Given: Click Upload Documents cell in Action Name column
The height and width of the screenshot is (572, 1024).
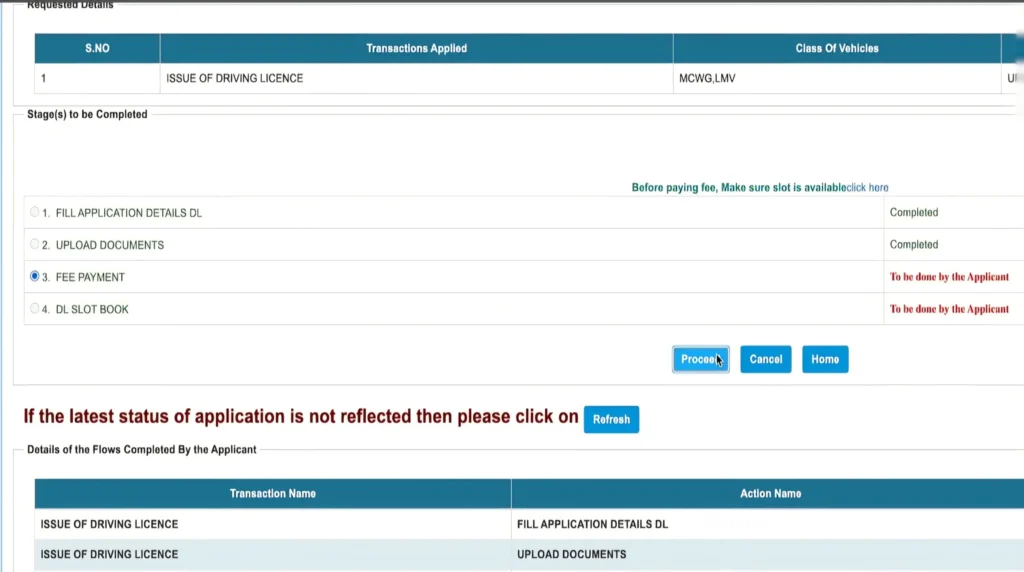Looking at the screenshot, I should 571,554.
